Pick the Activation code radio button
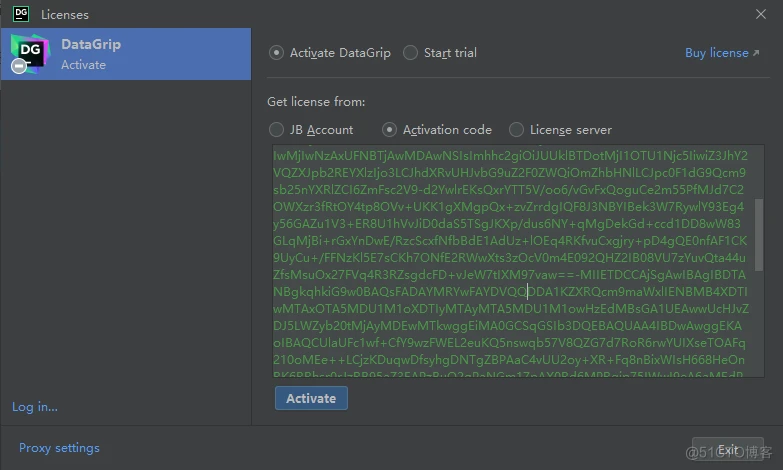The width and height of the screenshot is (783, 470). coord(390,130)
